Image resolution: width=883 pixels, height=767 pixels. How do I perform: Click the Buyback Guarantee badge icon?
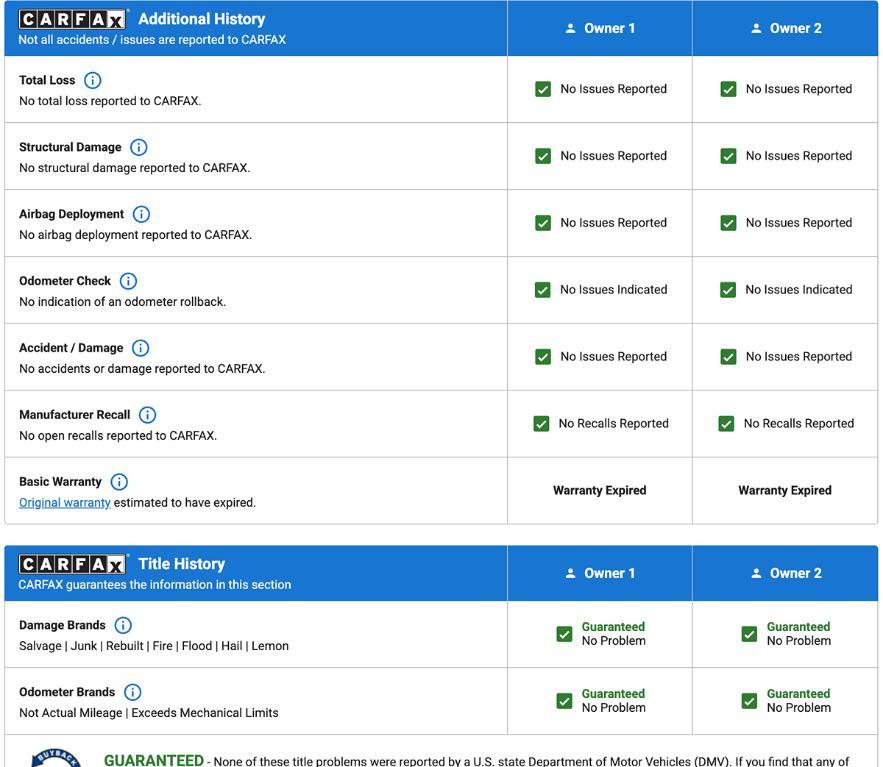(x=56, y=758)
